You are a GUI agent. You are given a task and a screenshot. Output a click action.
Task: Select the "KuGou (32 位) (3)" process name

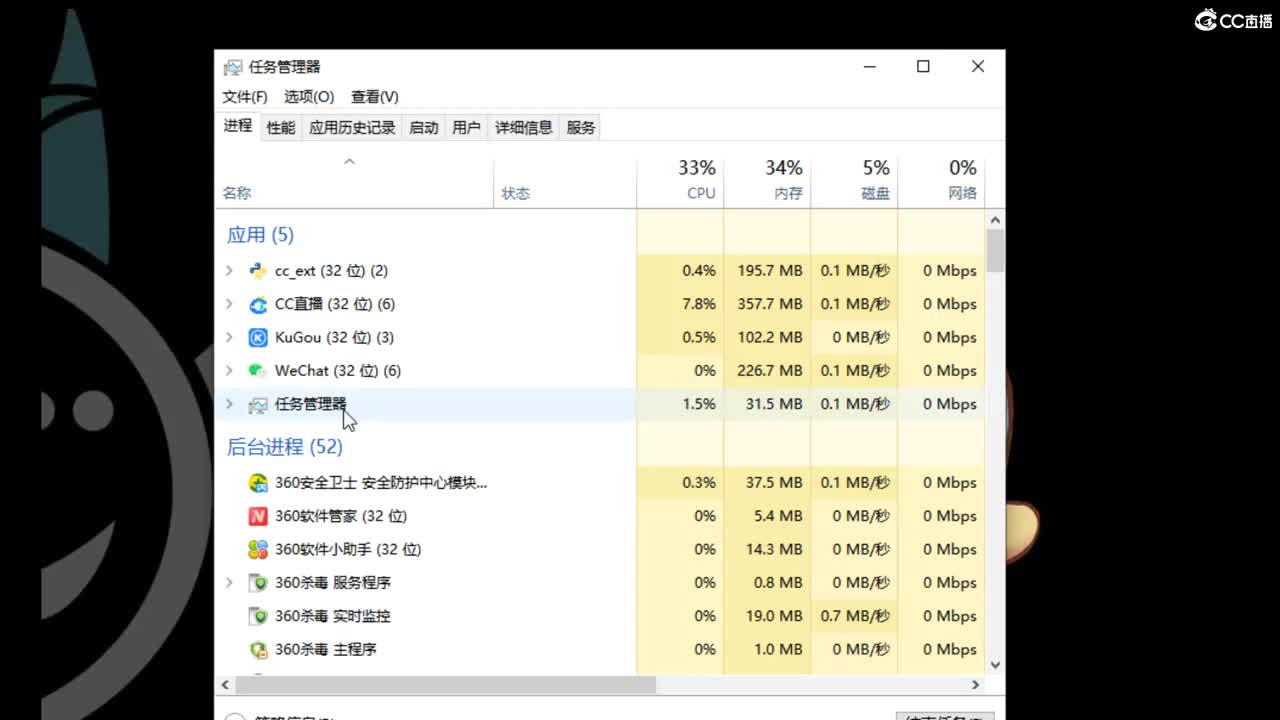pyautogui.click(x=334, y=337)
